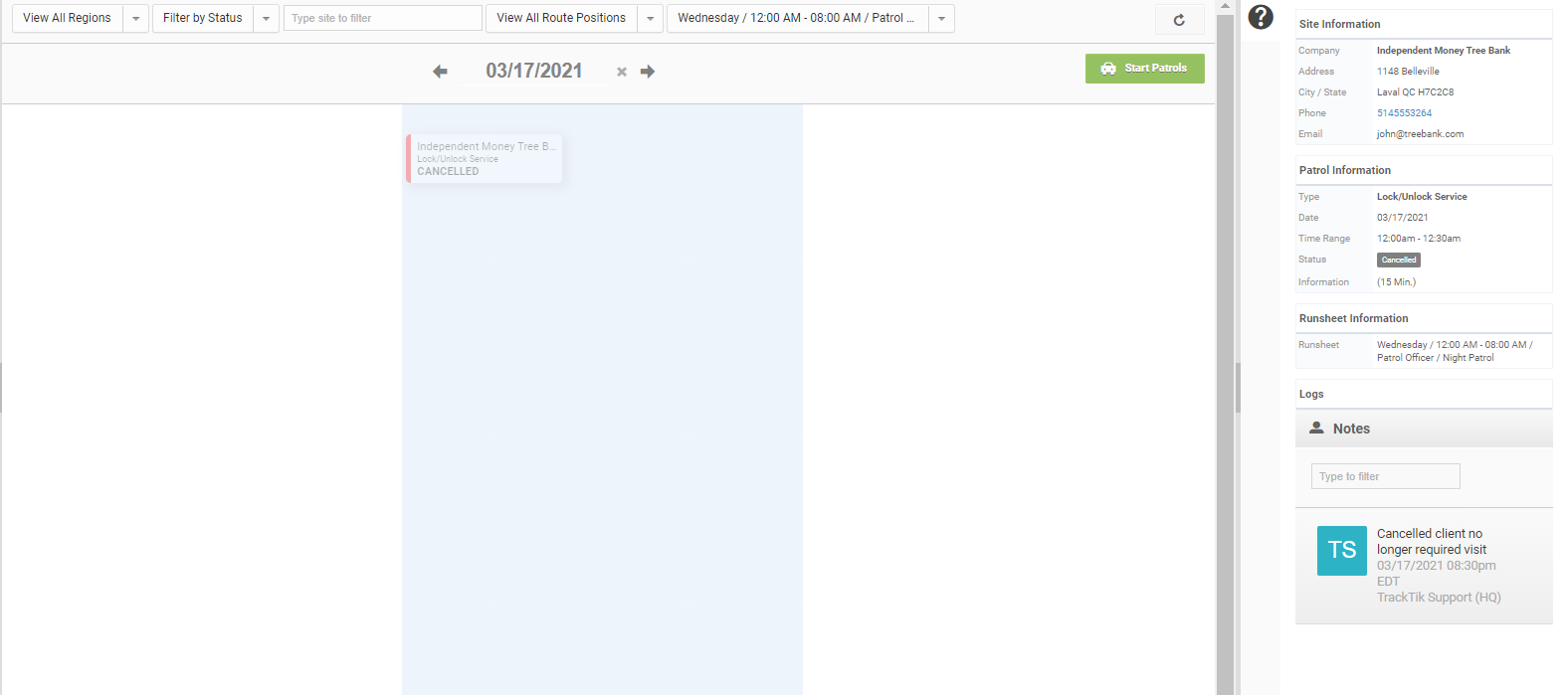Click the Filter by Status button
1568x695 pixels.
point(203,19)
